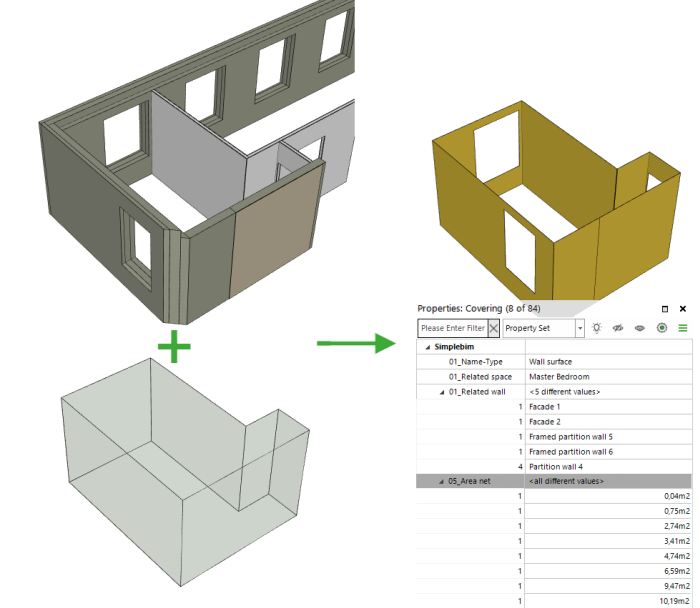Click the <5 different values> cell
Image resolution: width=700 pixels, height=608 pixels.
(608, 392)
